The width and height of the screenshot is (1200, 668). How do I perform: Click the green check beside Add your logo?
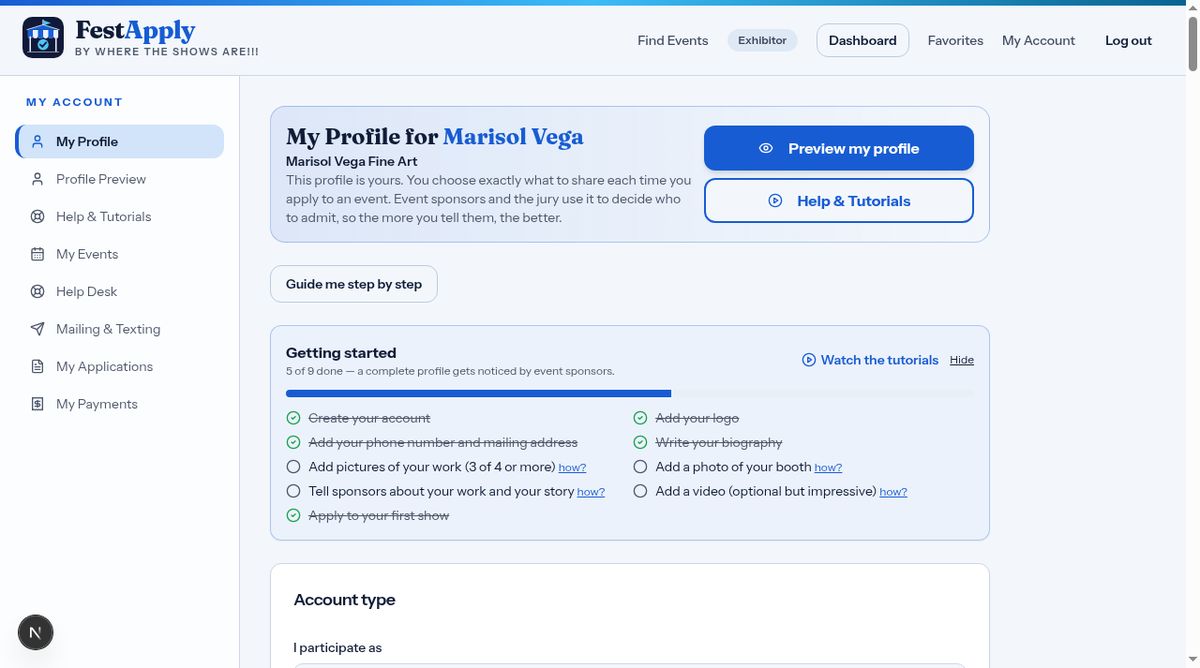pyautogui.click(x=640, y=418)
